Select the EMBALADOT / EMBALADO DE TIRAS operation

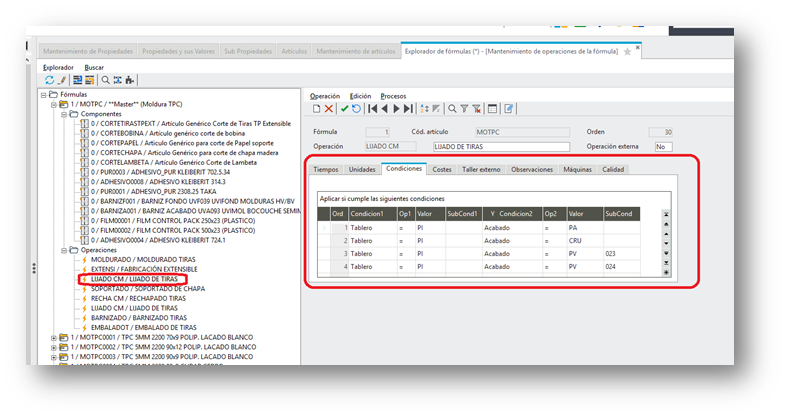coord(144,328)
